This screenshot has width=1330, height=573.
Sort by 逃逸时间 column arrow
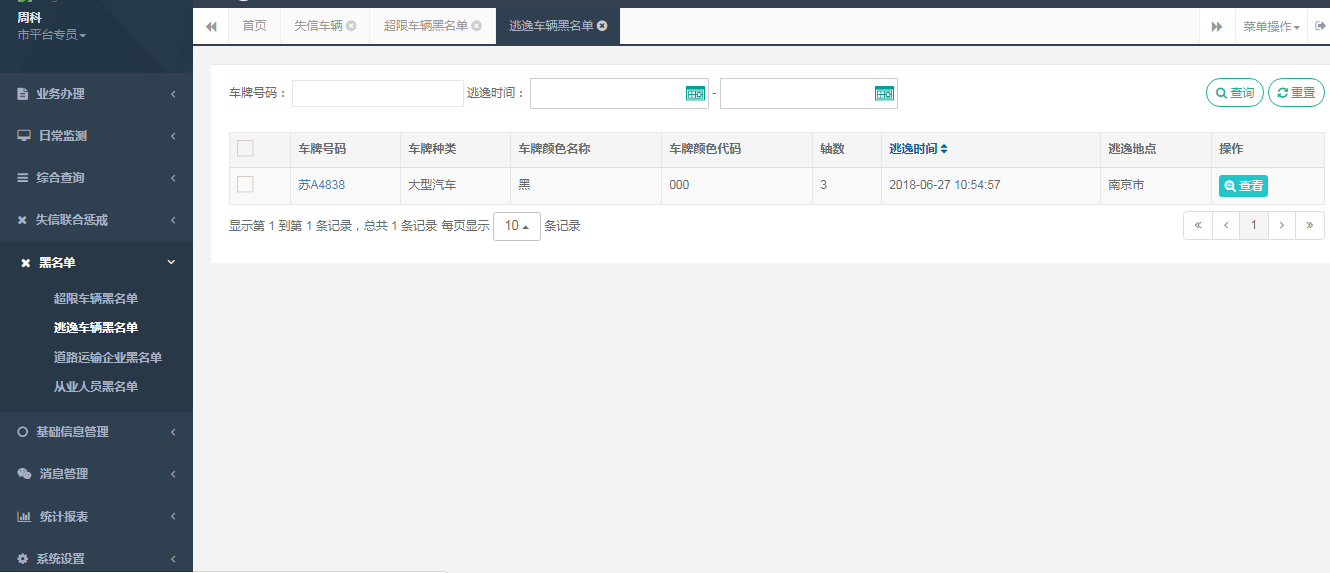[x=944, y=149]
